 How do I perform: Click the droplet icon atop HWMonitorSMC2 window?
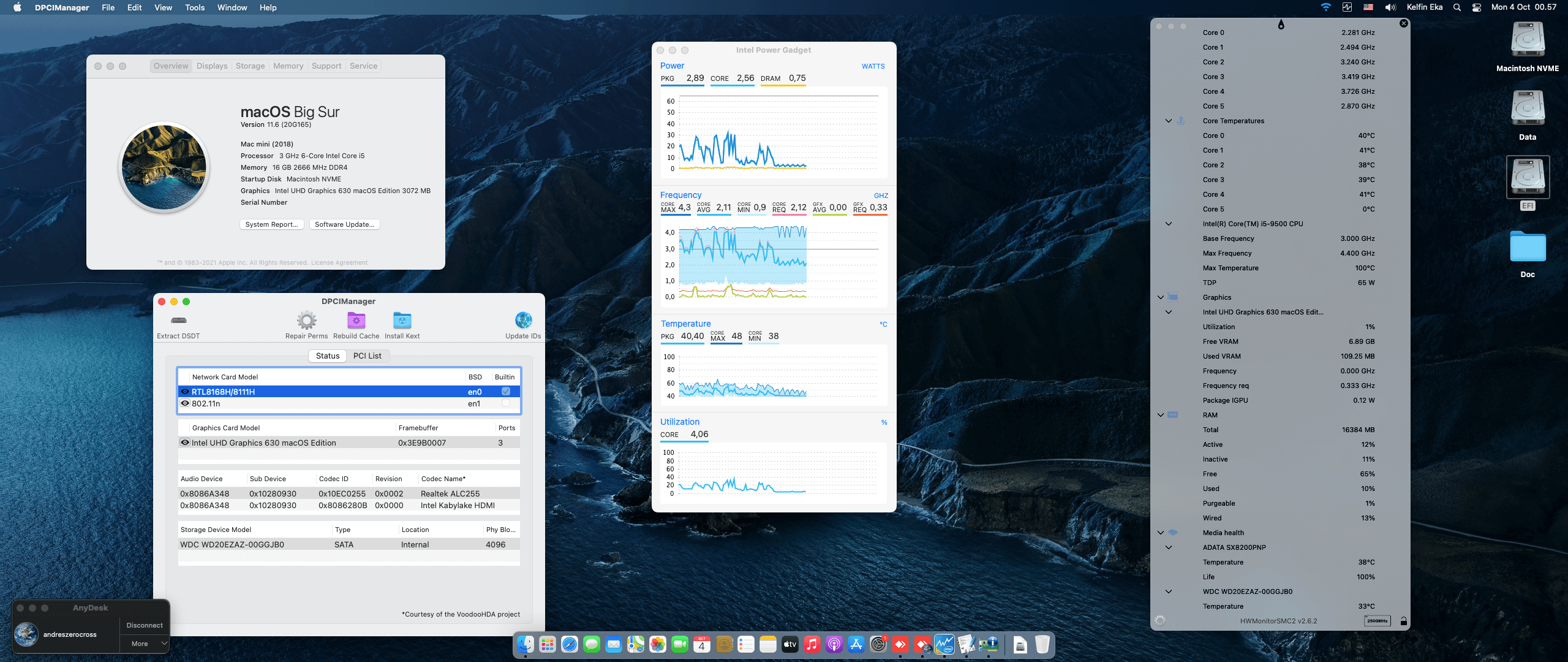pyautogui.click(x=1281, y=25)
